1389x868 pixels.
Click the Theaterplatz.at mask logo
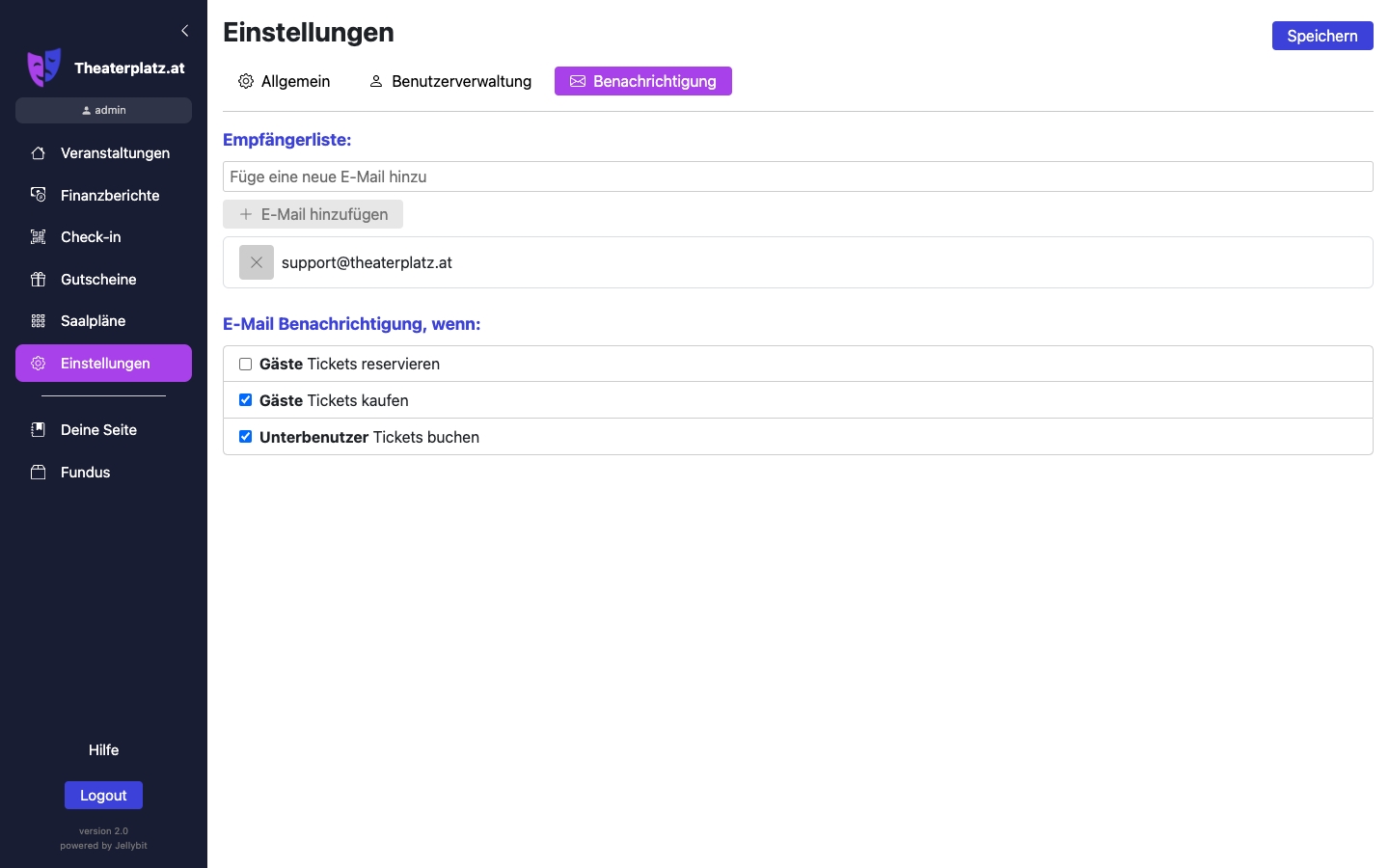pyautogui.click(x=44, y=68)
